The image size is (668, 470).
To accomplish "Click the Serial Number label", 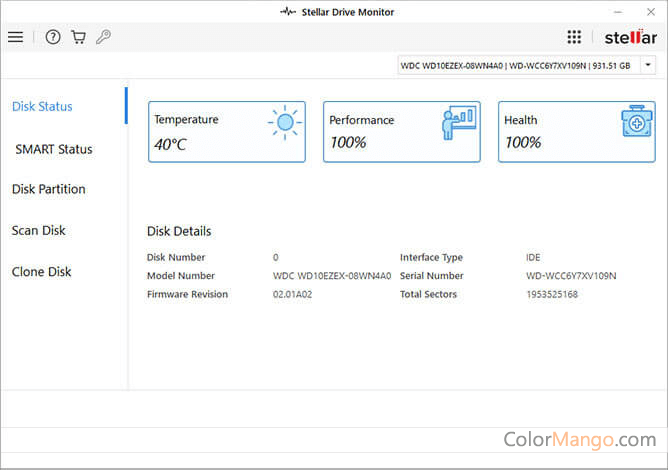I will (x=432, y=276).
